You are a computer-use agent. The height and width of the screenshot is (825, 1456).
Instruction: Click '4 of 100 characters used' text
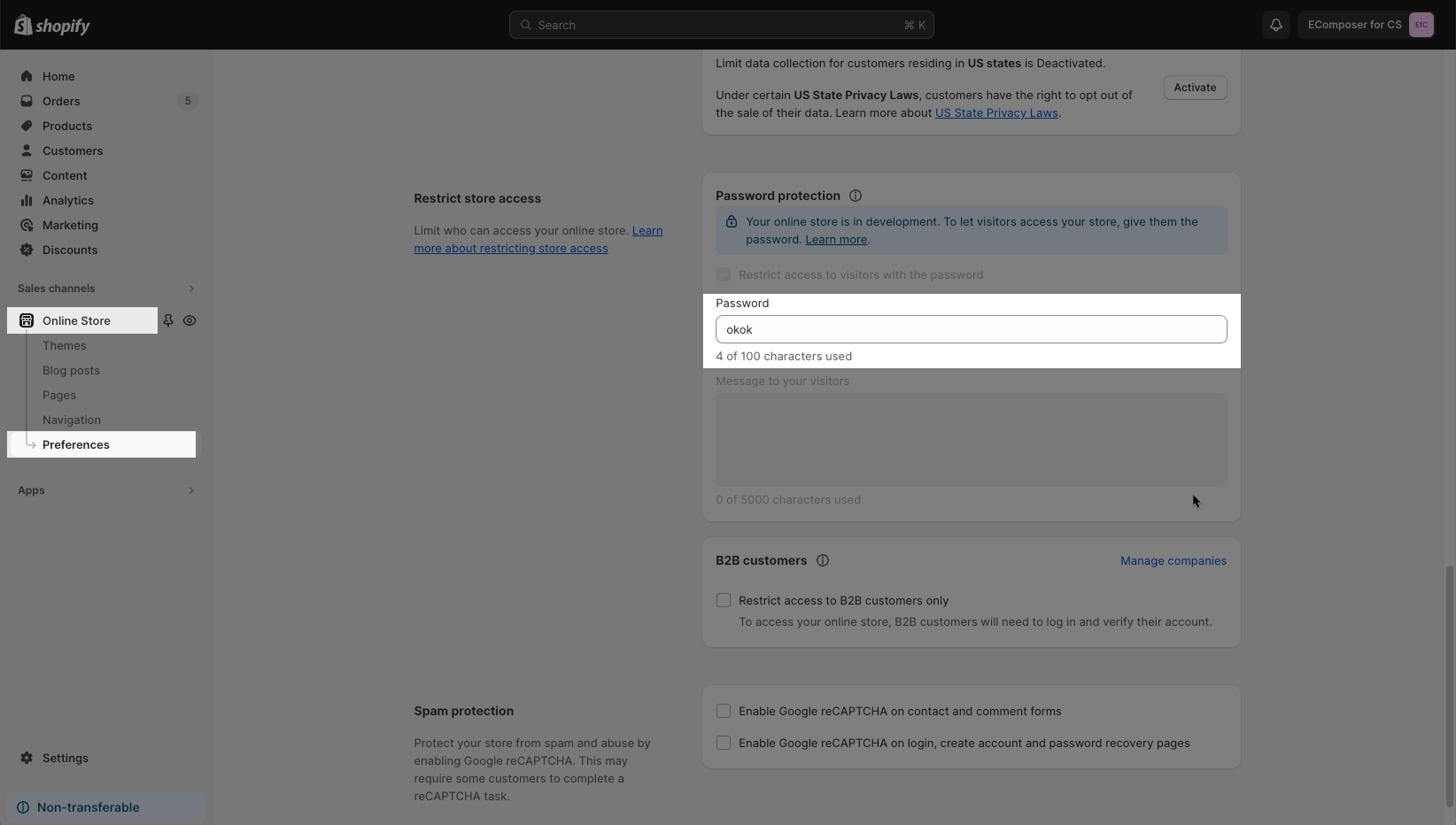(x=784, y=356)
